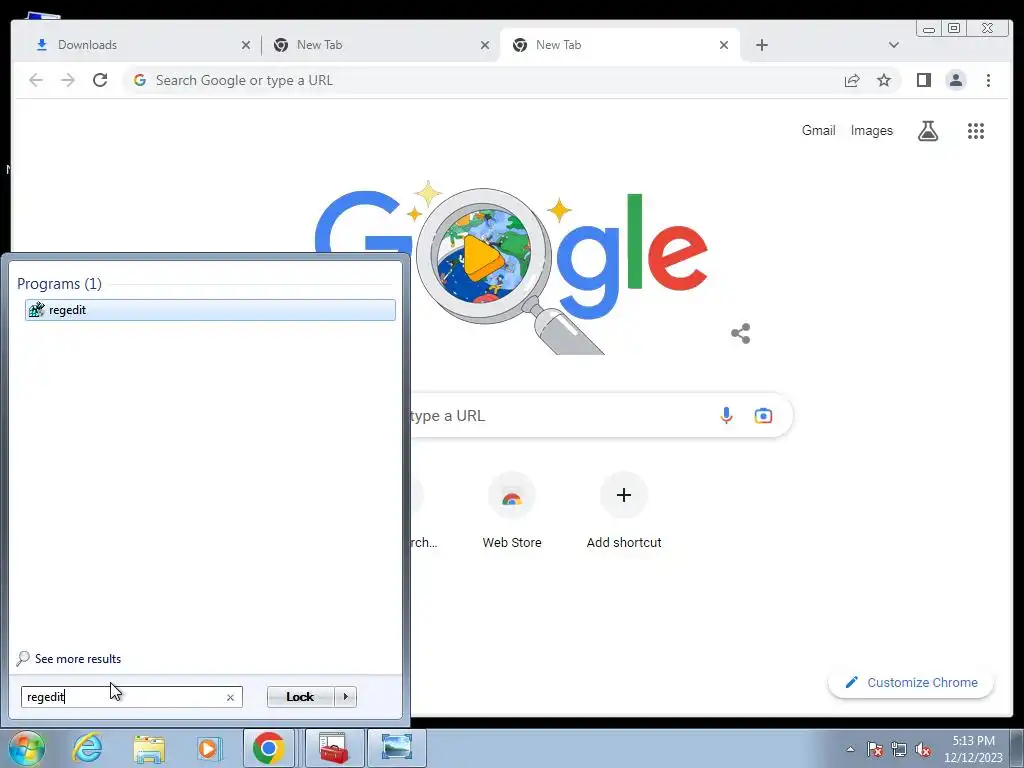This screenshot has height=768, width=1024.
Task: Click the Lock button
Action: 300,697
